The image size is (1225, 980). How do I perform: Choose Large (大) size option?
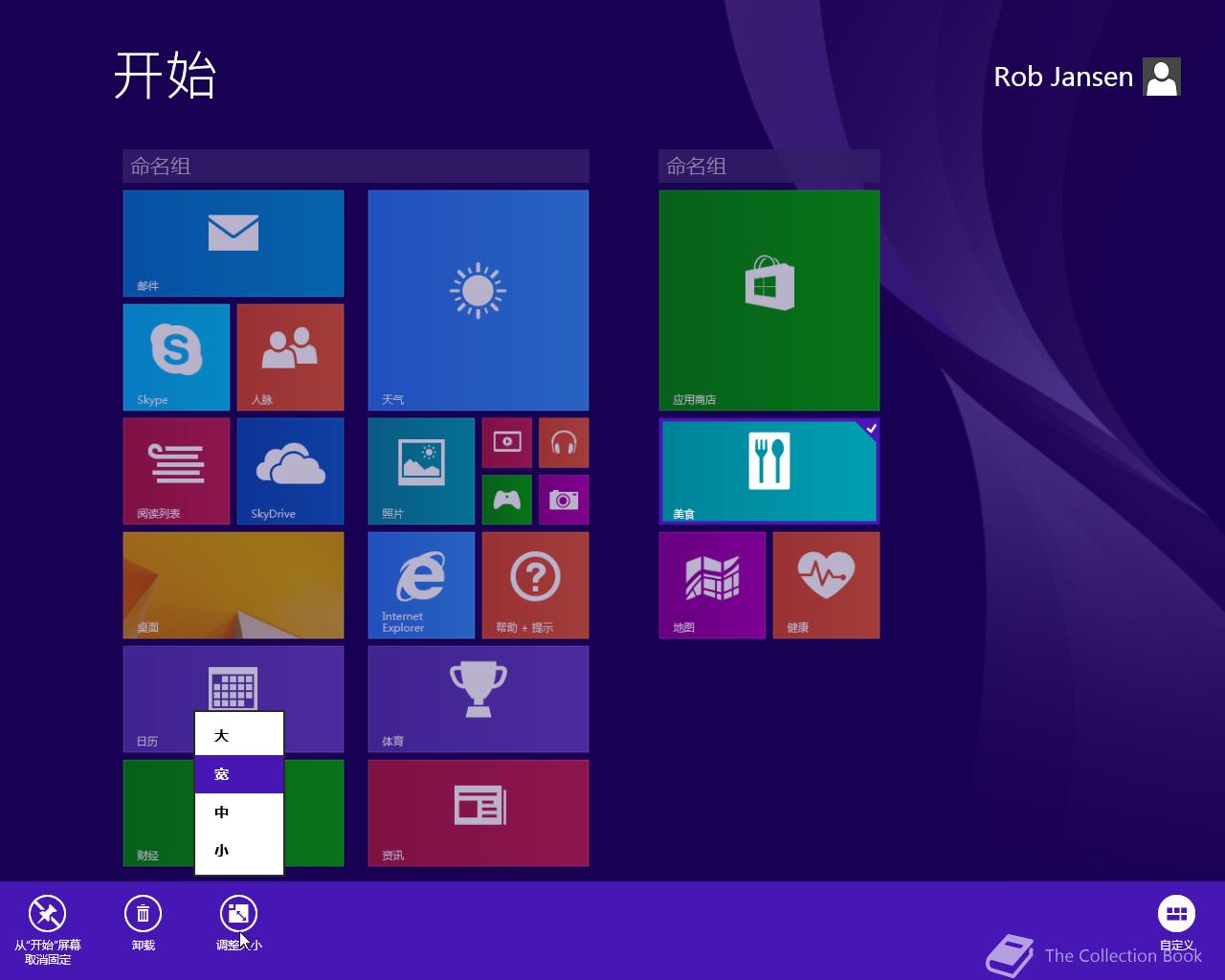pos(239,736)
